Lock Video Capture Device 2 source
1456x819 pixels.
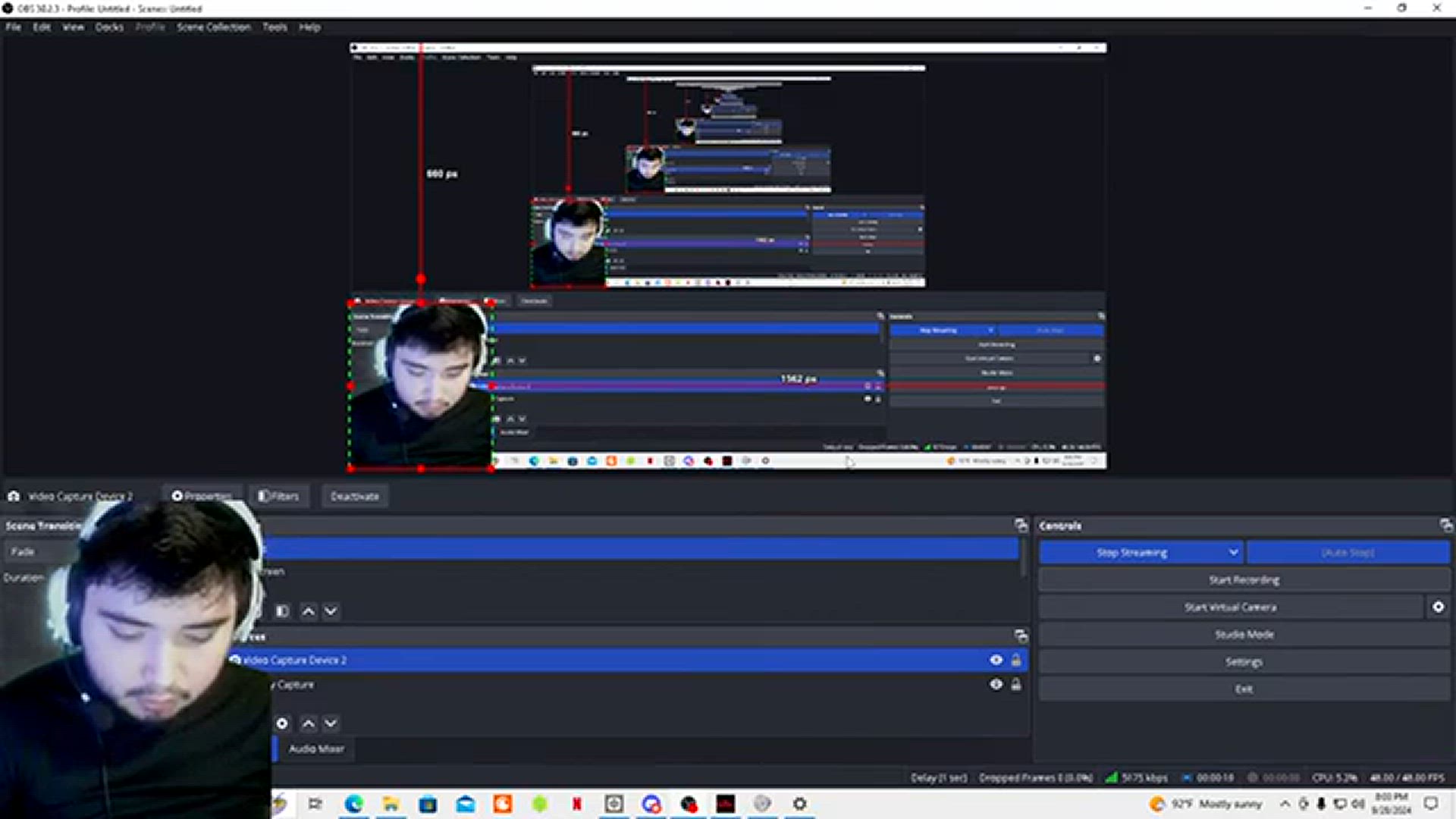point(1016,660)
